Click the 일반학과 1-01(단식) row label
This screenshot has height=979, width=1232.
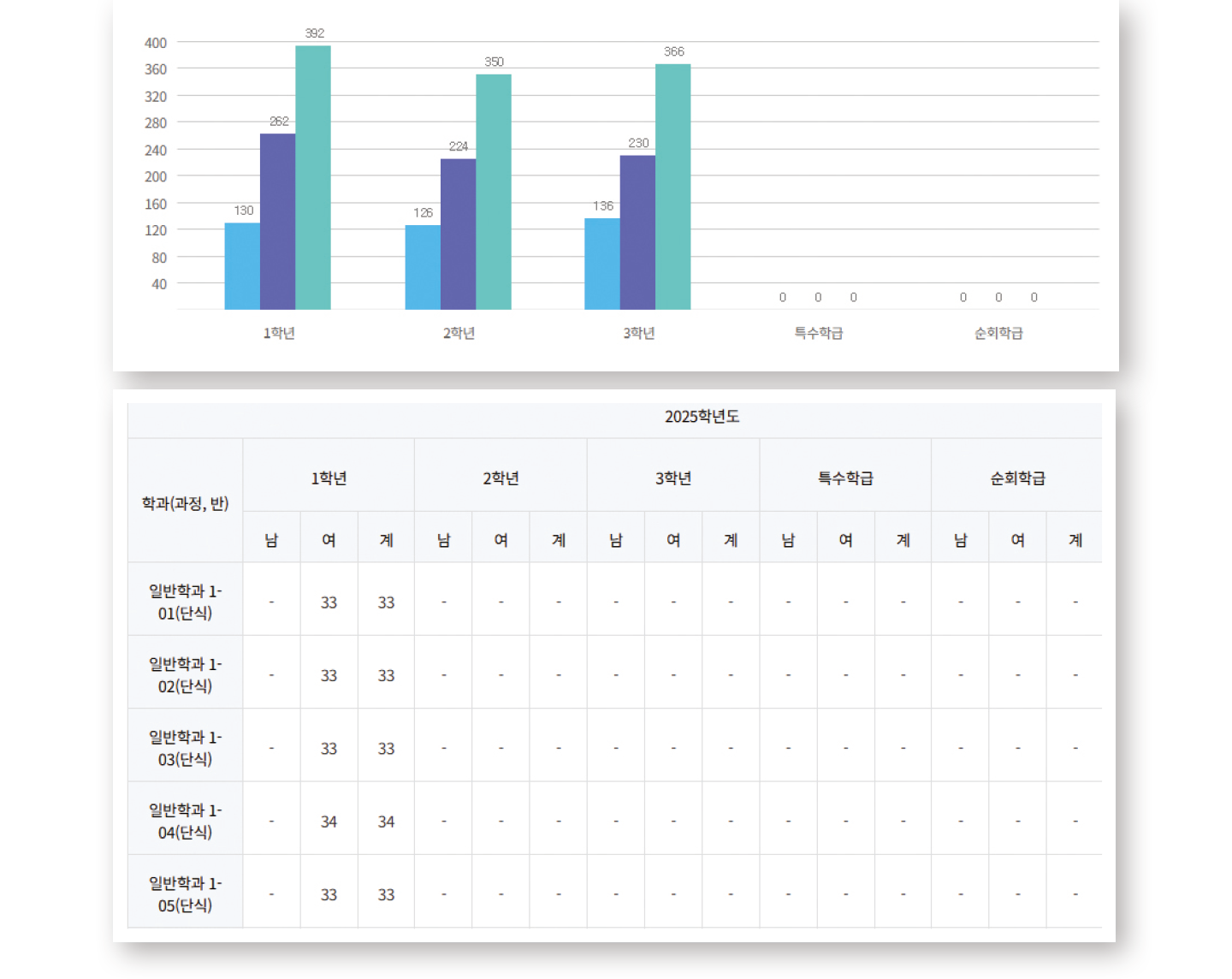pyautogui.click(x=186, y=602)
